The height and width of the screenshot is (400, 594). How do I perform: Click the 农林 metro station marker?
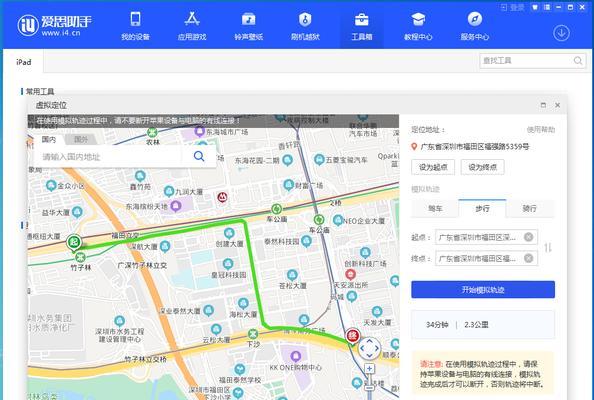point(152,132)
